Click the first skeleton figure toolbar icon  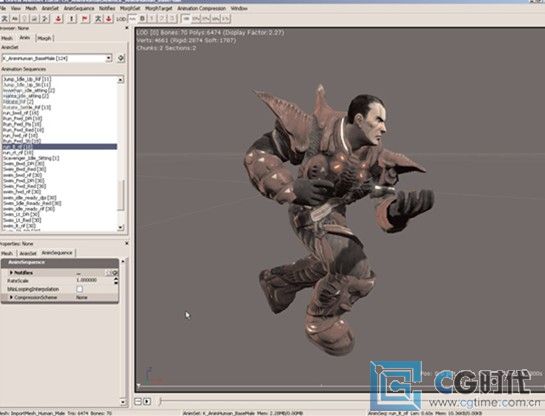tap(5, 19)
